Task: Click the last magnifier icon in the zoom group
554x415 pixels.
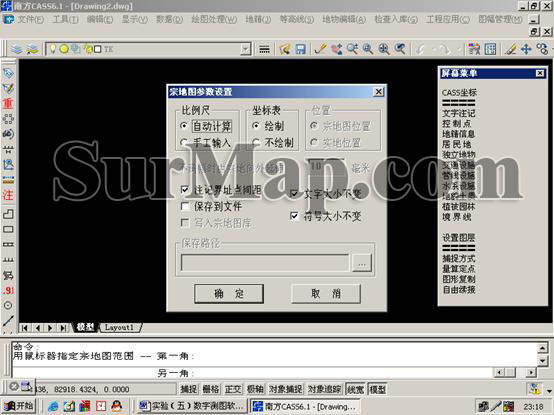Action: (x=400, y=49)
